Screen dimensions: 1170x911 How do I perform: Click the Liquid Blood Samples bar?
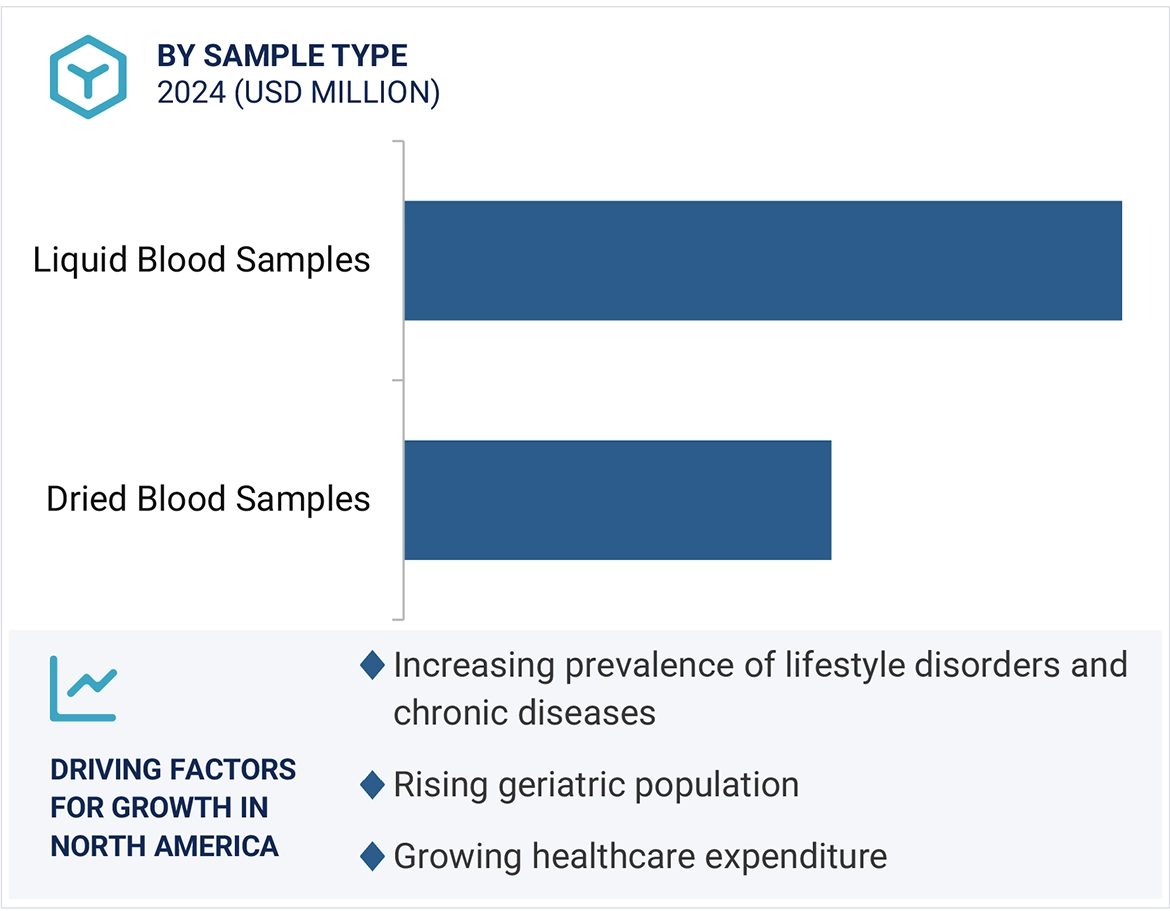[x=762, y=260]
